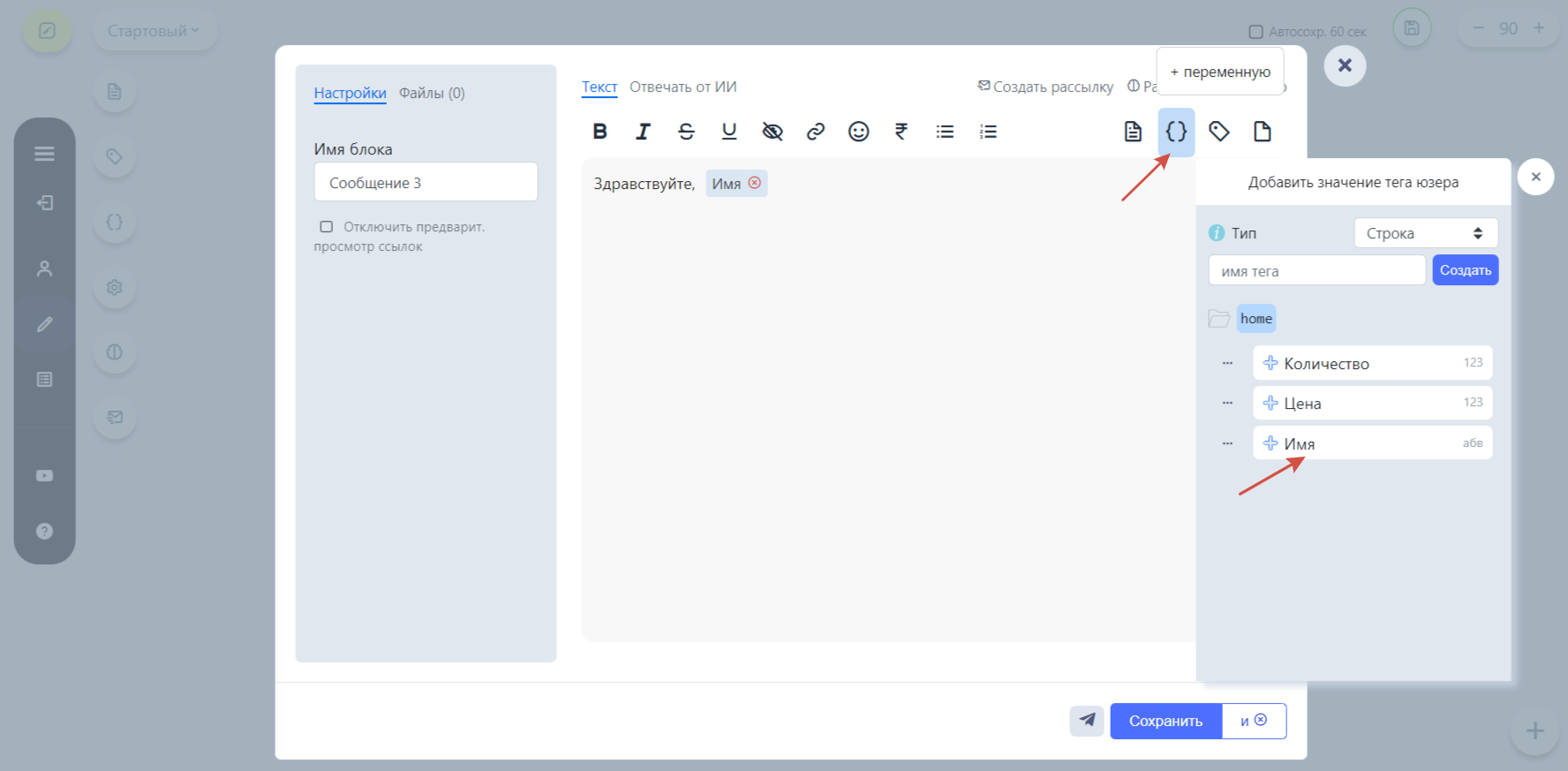This screenshot has height=771, width=1568.
Task: Select the Текст tab
Action: [599, 87]
